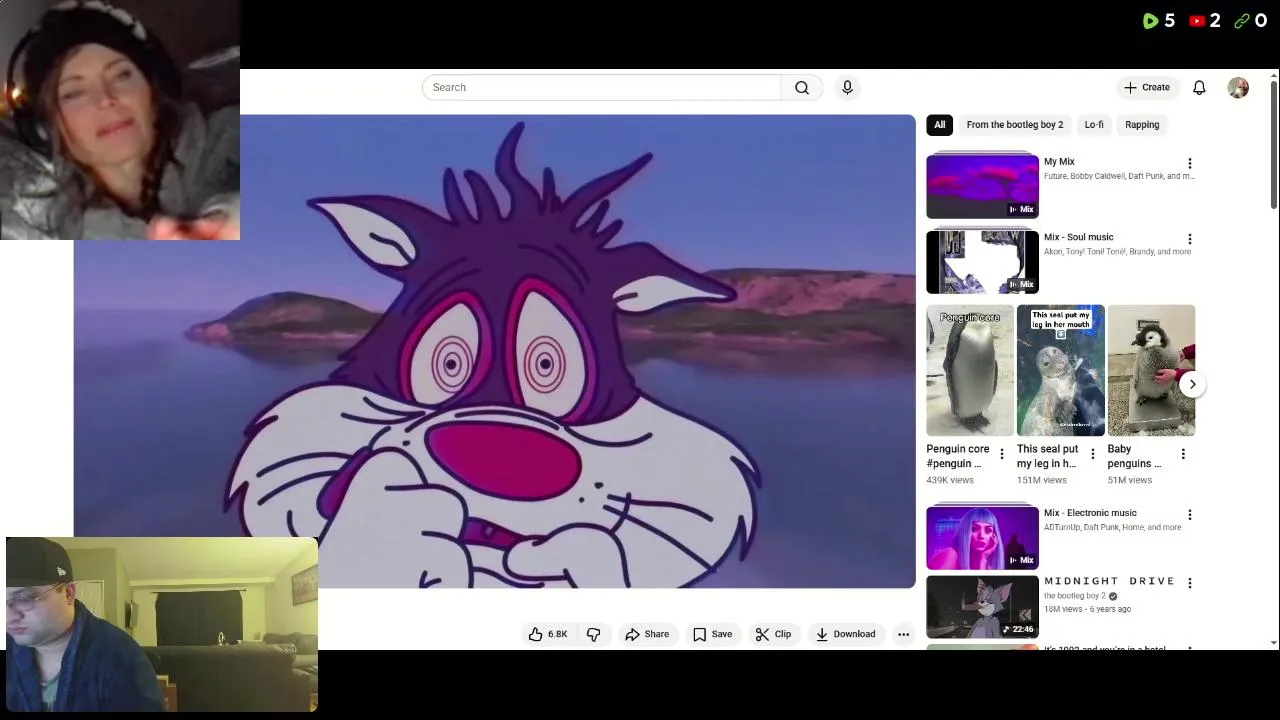The image size is (1280, 720).
Task: Click the green play counter icon
Action: click(1150, 21)
